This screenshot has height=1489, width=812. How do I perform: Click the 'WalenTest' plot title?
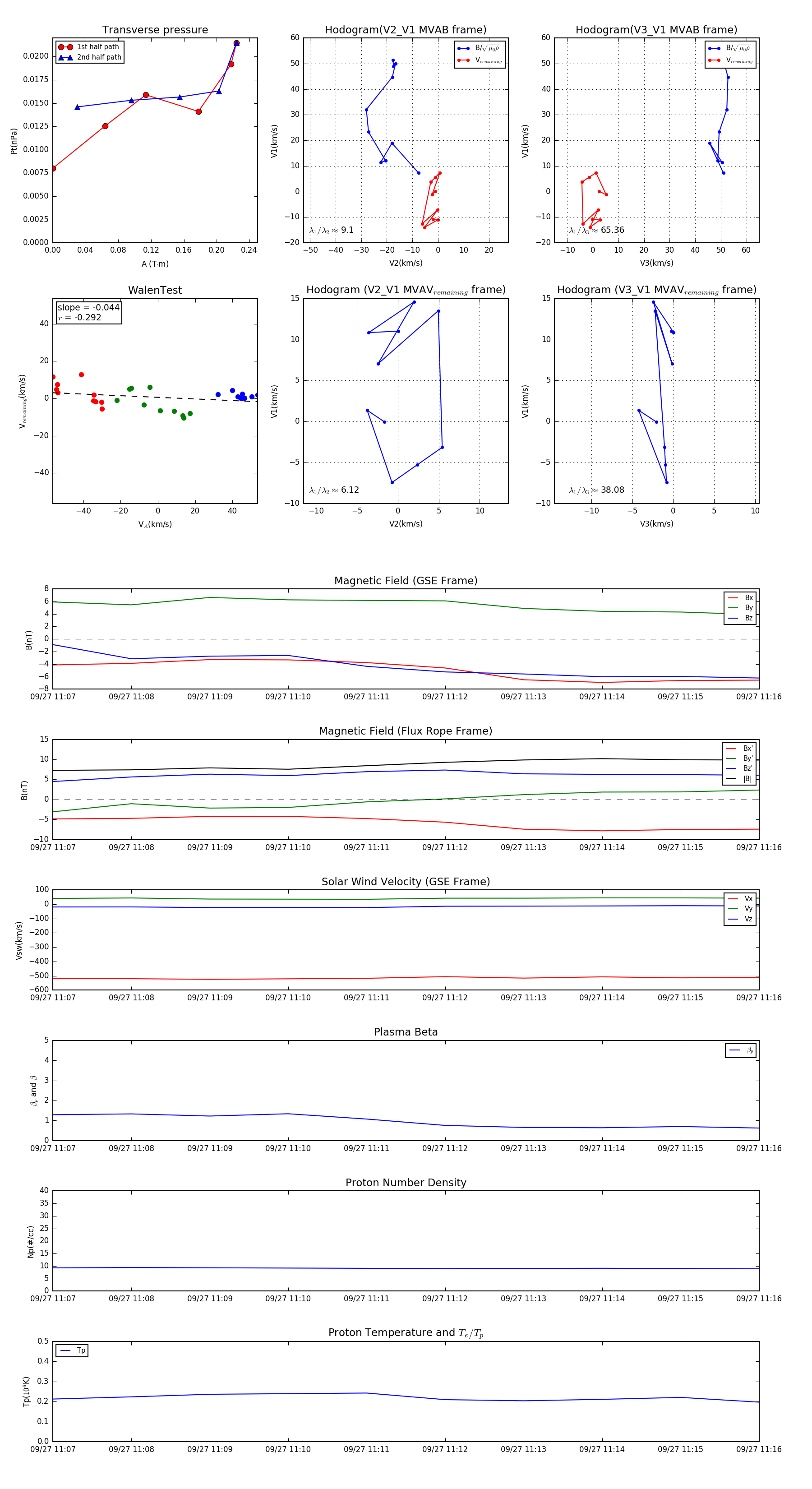point(155,290)
